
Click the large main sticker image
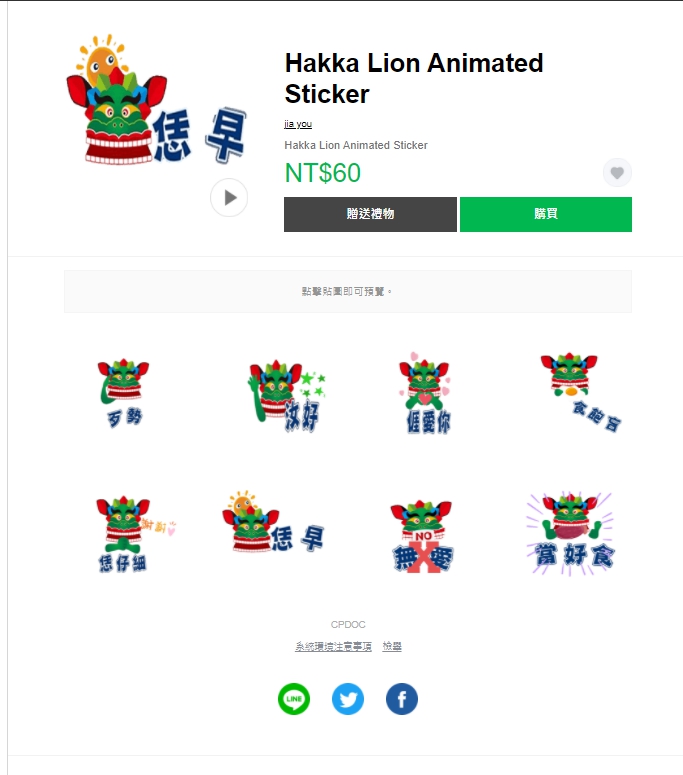coord(156,99)
